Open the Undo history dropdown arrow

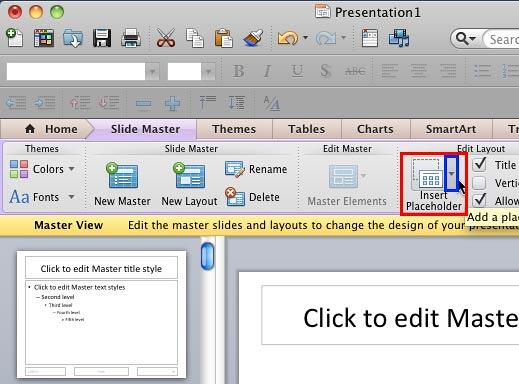point(305,37)
